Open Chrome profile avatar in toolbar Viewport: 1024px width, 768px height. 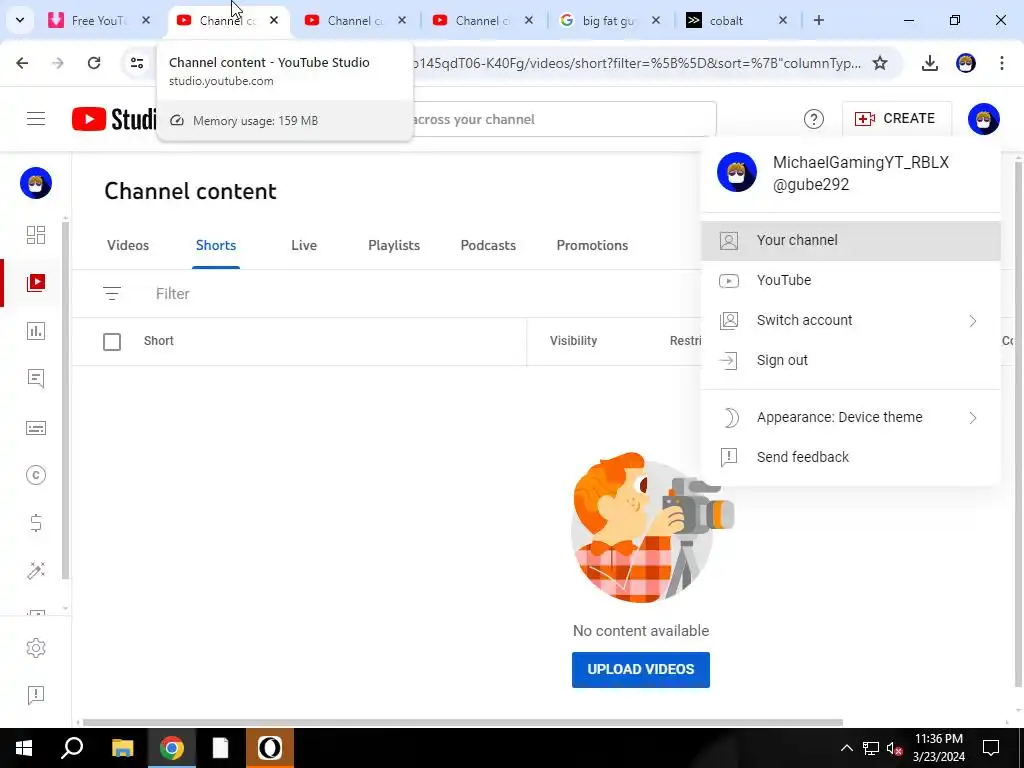click(x=966, y=63)
